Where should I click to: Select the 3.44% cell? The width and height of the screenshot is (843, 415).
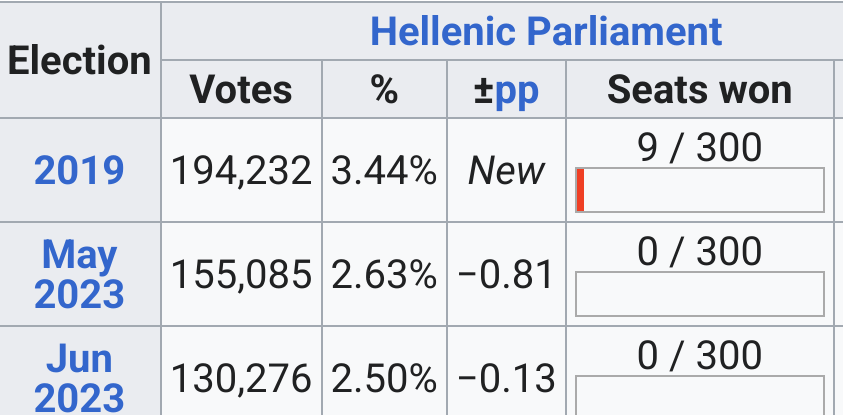point(384,170)
